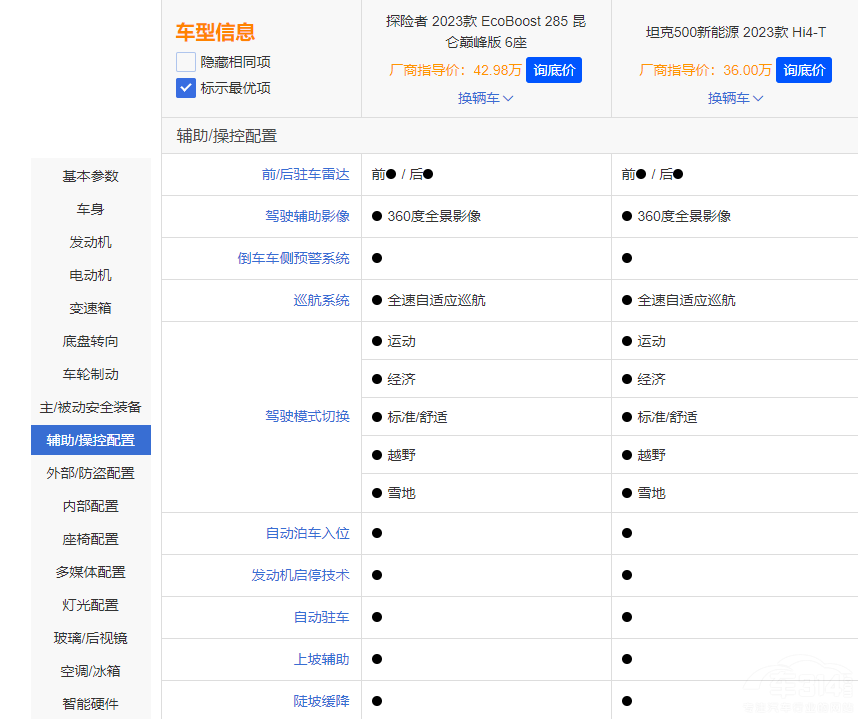Select 多媒体配置 in sidebar
Screen dimensions: 858x719
pos(90,572)
